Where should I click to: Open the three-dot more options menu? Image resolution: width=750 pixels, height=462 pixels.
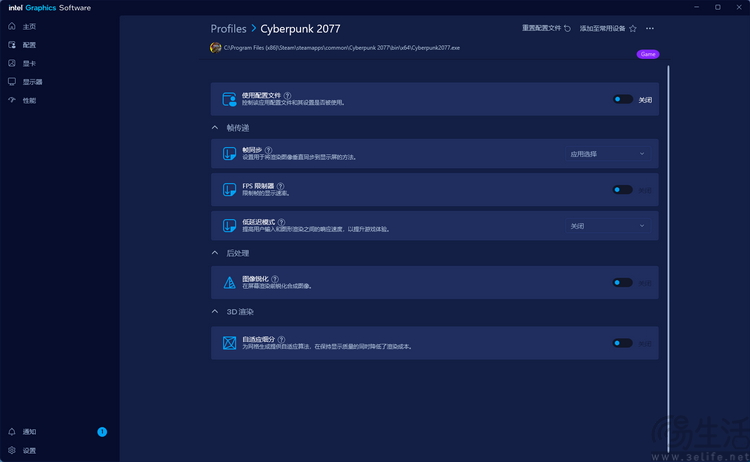coord(650,28)
